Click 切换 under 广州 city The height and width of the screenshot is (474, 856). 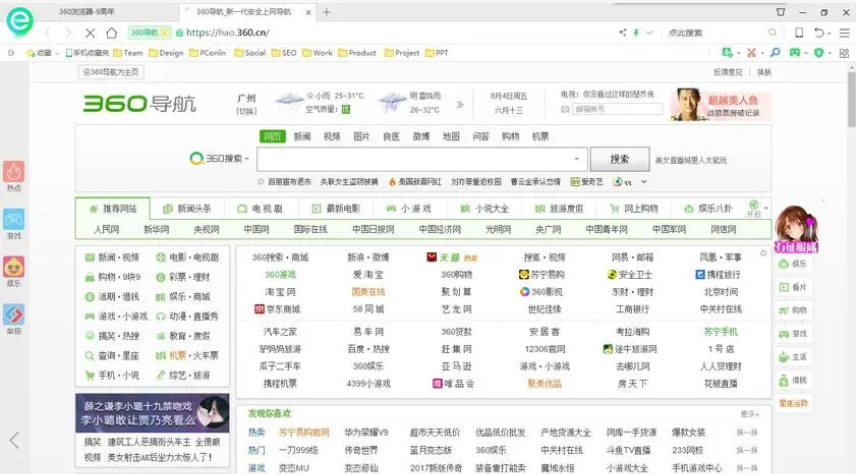(246, 111)
